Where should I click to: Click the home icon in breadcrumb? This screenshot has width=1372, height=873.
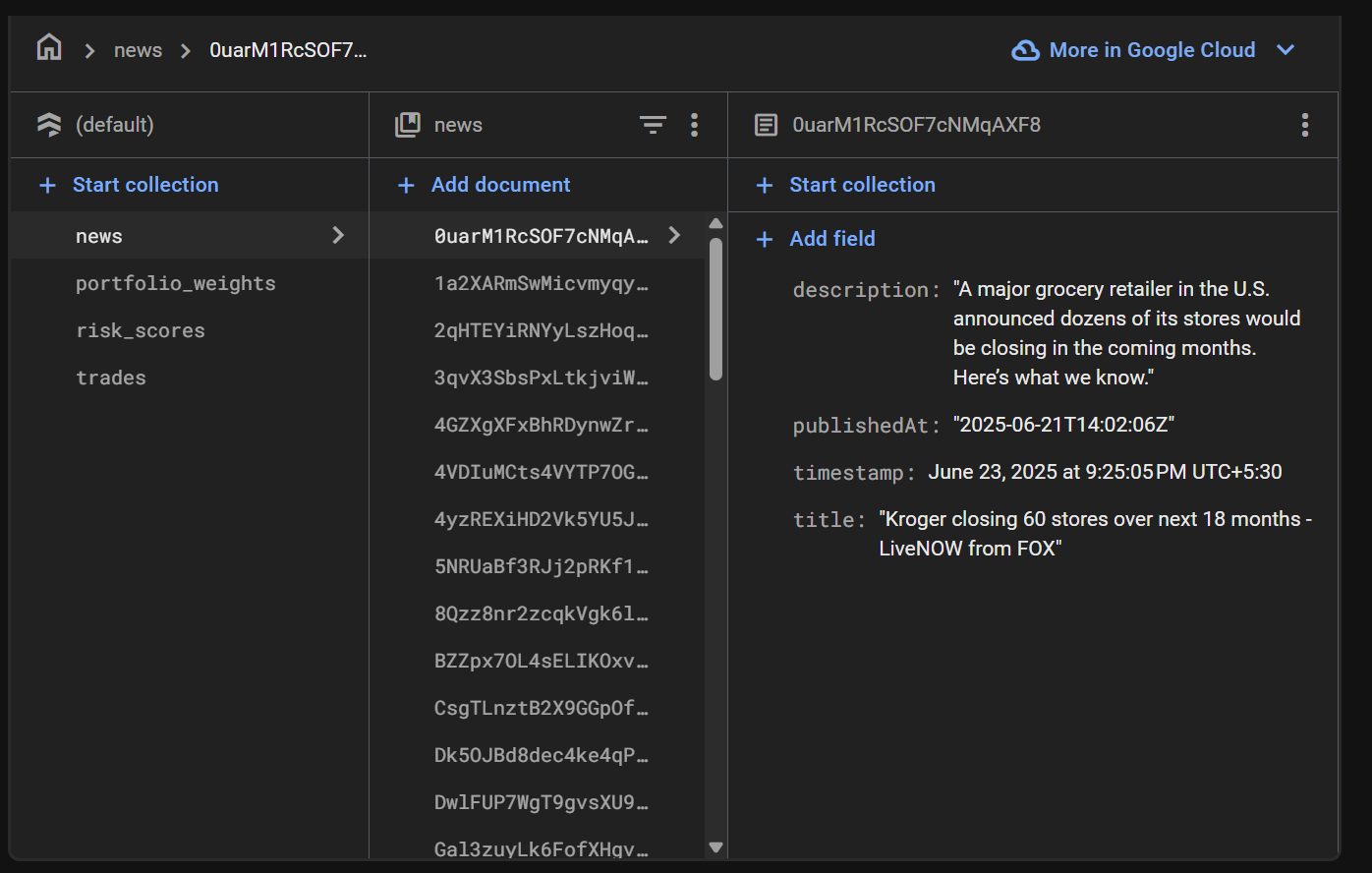click(49, 47)
